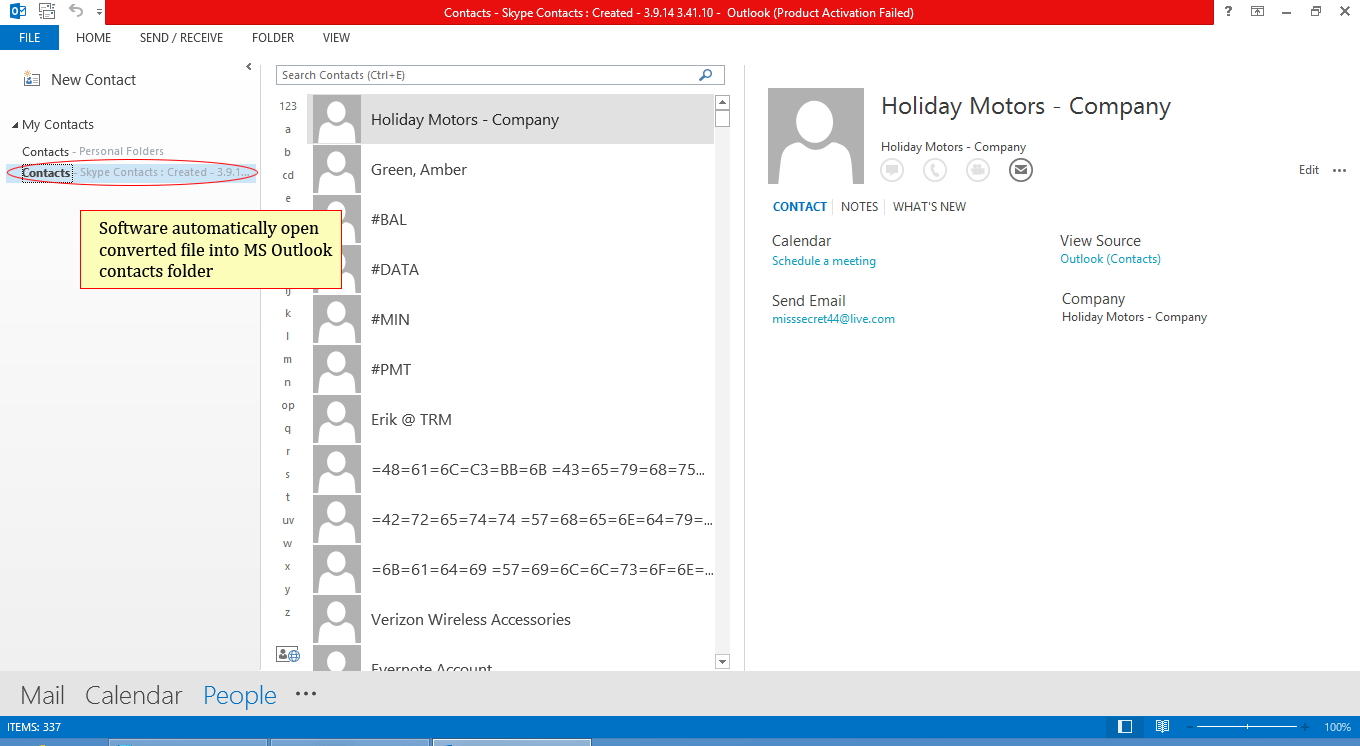Switch to Reading view status bar icon

[1163, 727]
